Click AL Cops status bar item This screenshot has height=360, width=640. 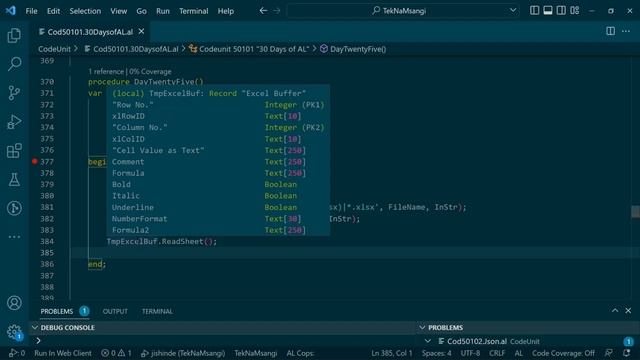click(x=300, y=353)
